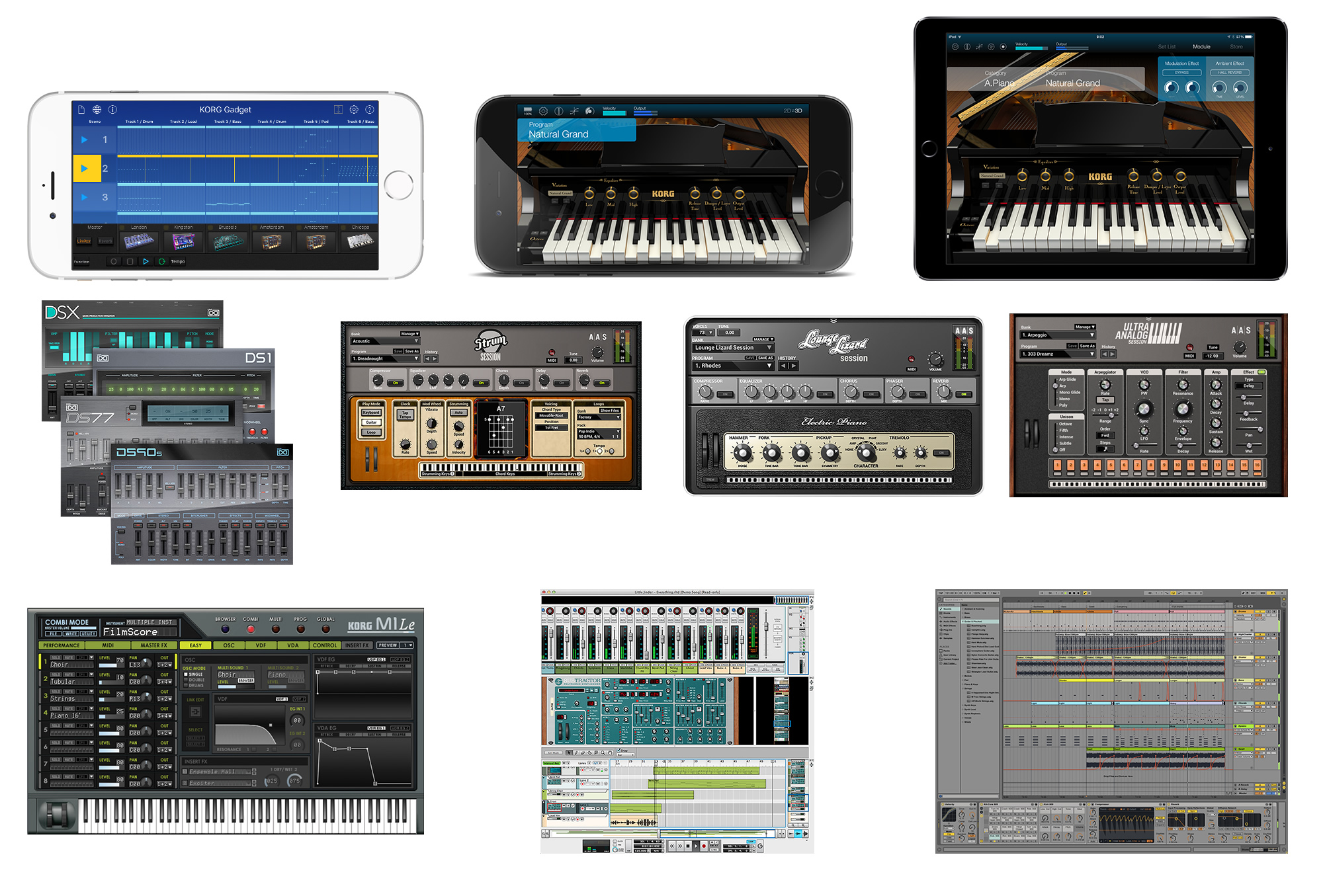Open MASTER FX tab in KORG M1 Le
This screenshot has width=1323, height=896.
(x=153, y=645)
